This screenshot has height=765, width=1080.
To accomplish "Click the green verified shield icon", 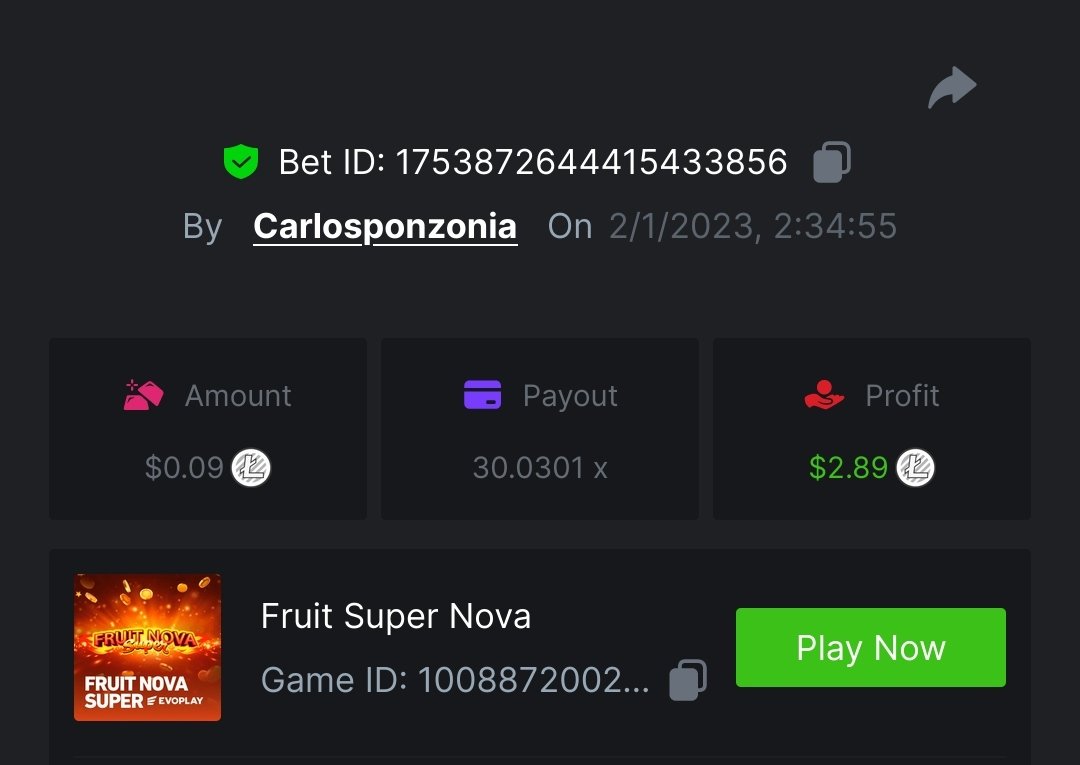I will (240, 162).
